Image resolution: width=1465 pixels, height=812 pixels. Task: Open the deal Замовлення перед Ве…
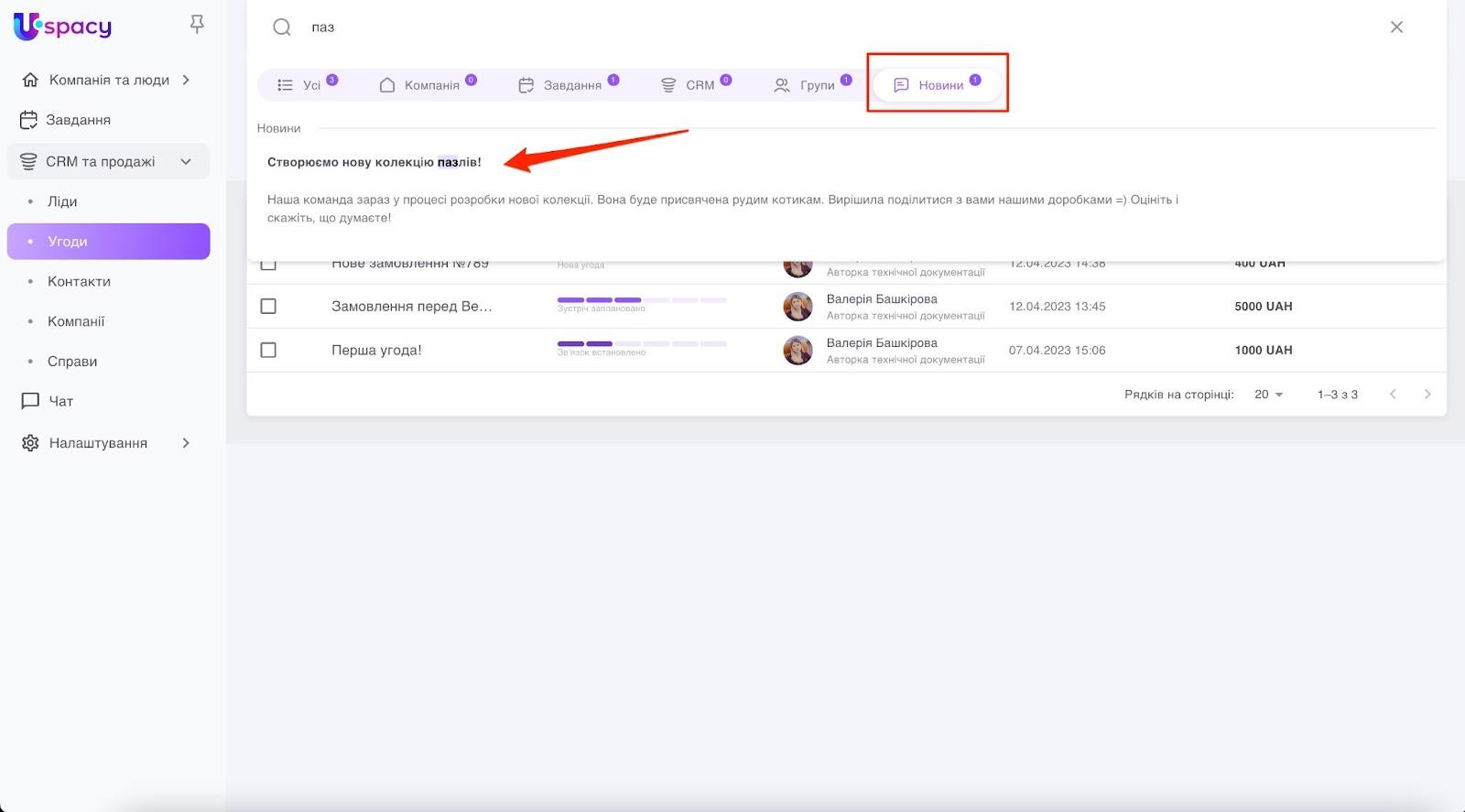[x=412, y=307]
